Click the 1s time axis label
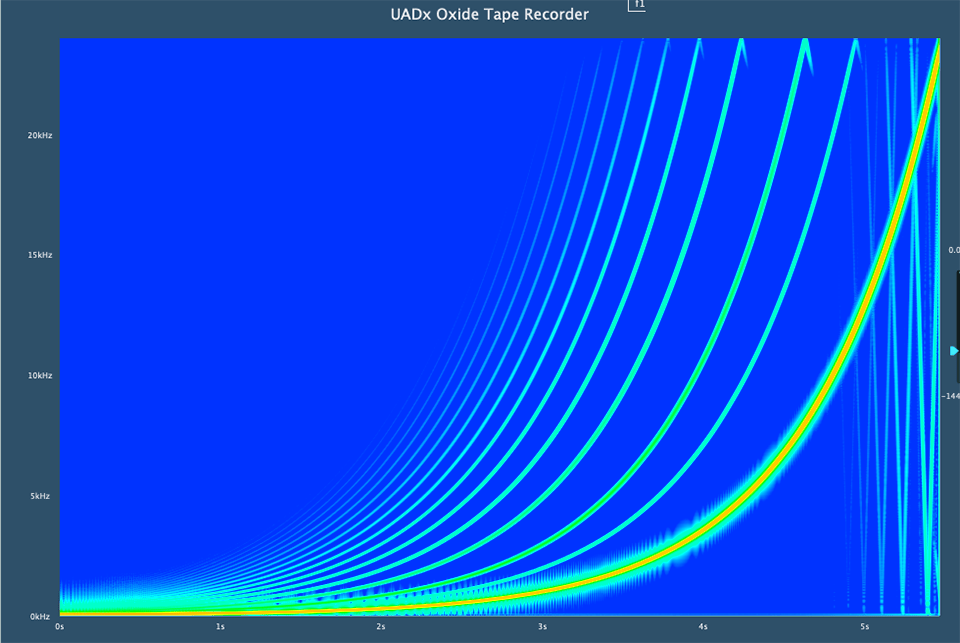This screenshot has height=643, width=960. tap(220, 626)
